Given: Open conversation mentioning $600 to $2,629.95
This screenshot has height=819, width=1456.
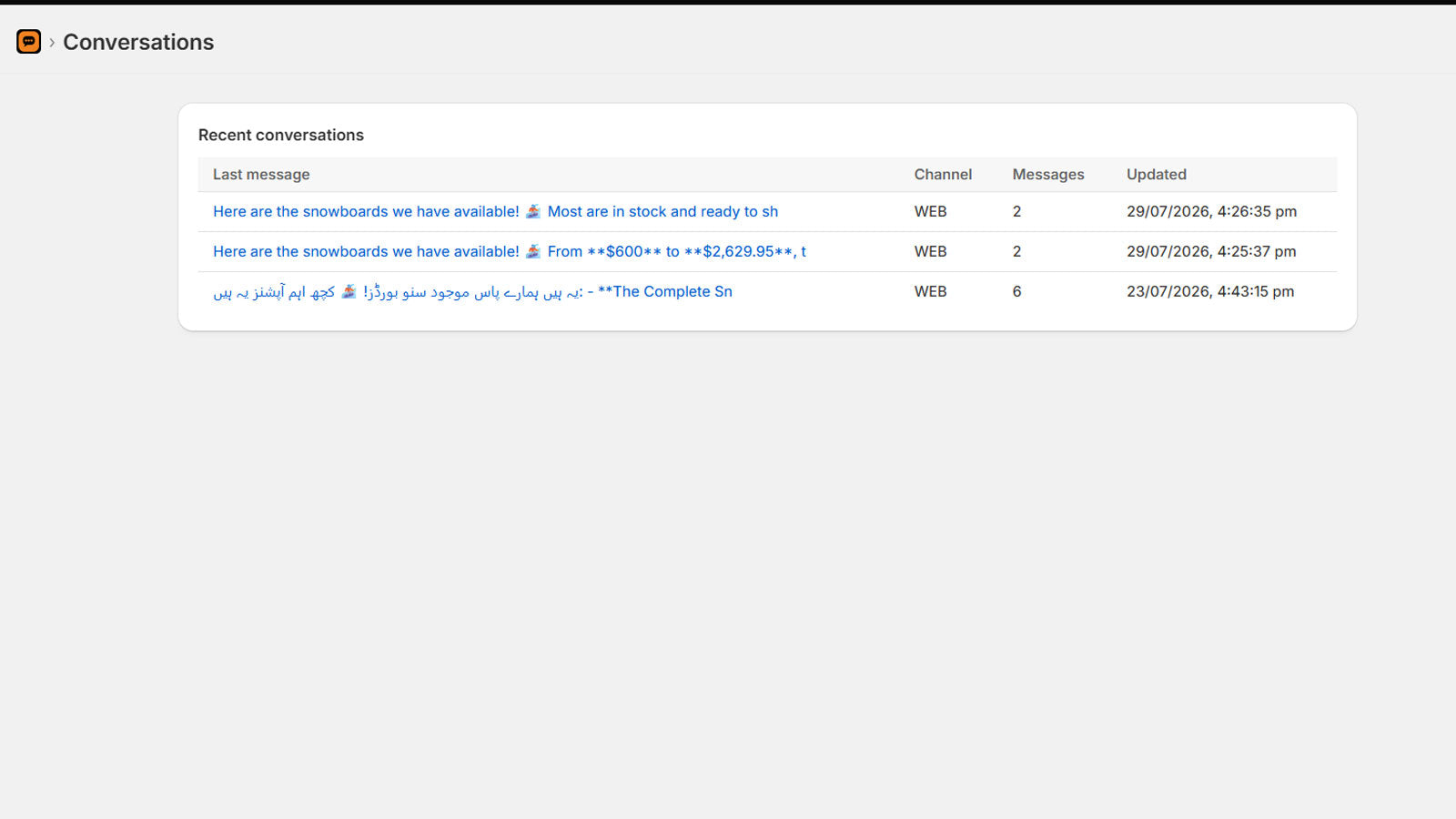Looking at the screenshot, I should pyautogui.click(x=510, y=251).
